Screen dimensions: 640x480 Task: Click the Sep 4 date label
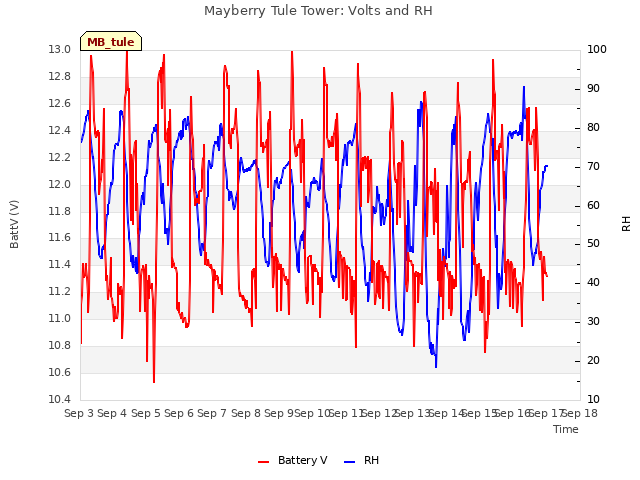tap(112, 413)
